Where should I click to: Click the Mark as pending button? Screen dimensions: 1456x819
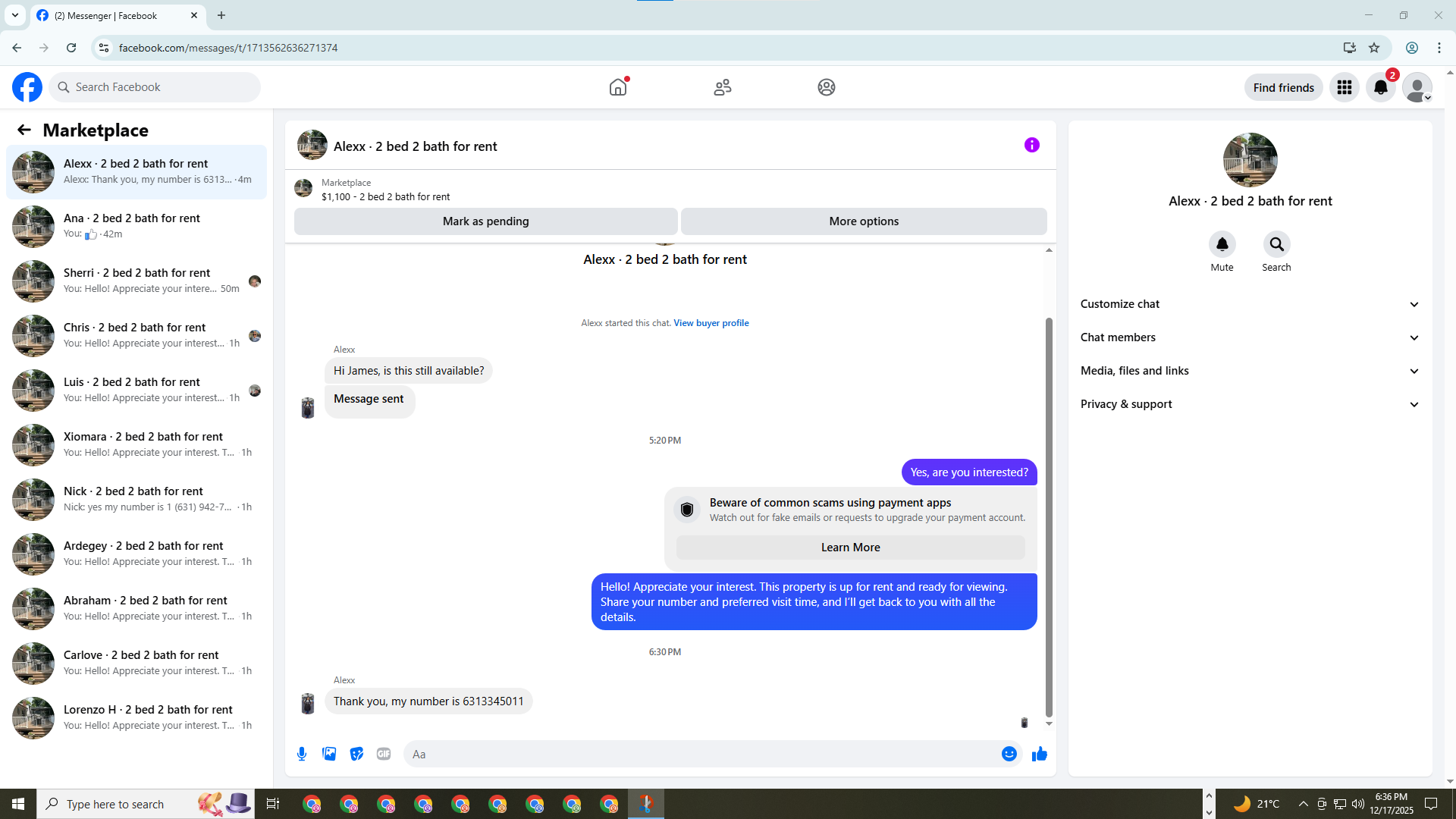coord(485,221)
